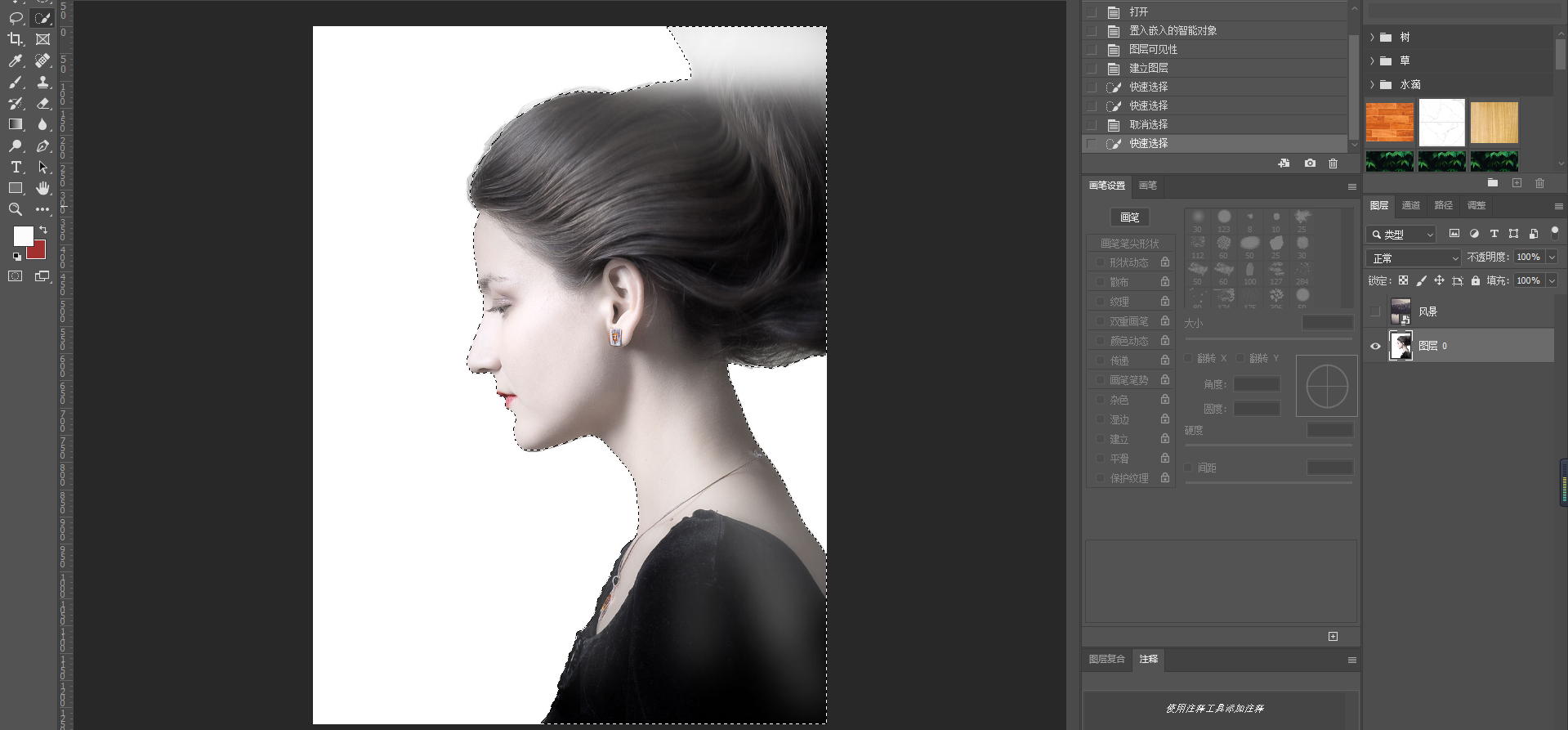This screenshot has height=730, width=1568.
Task: Check the 翻转 X option
Action: click(1188, 358)
